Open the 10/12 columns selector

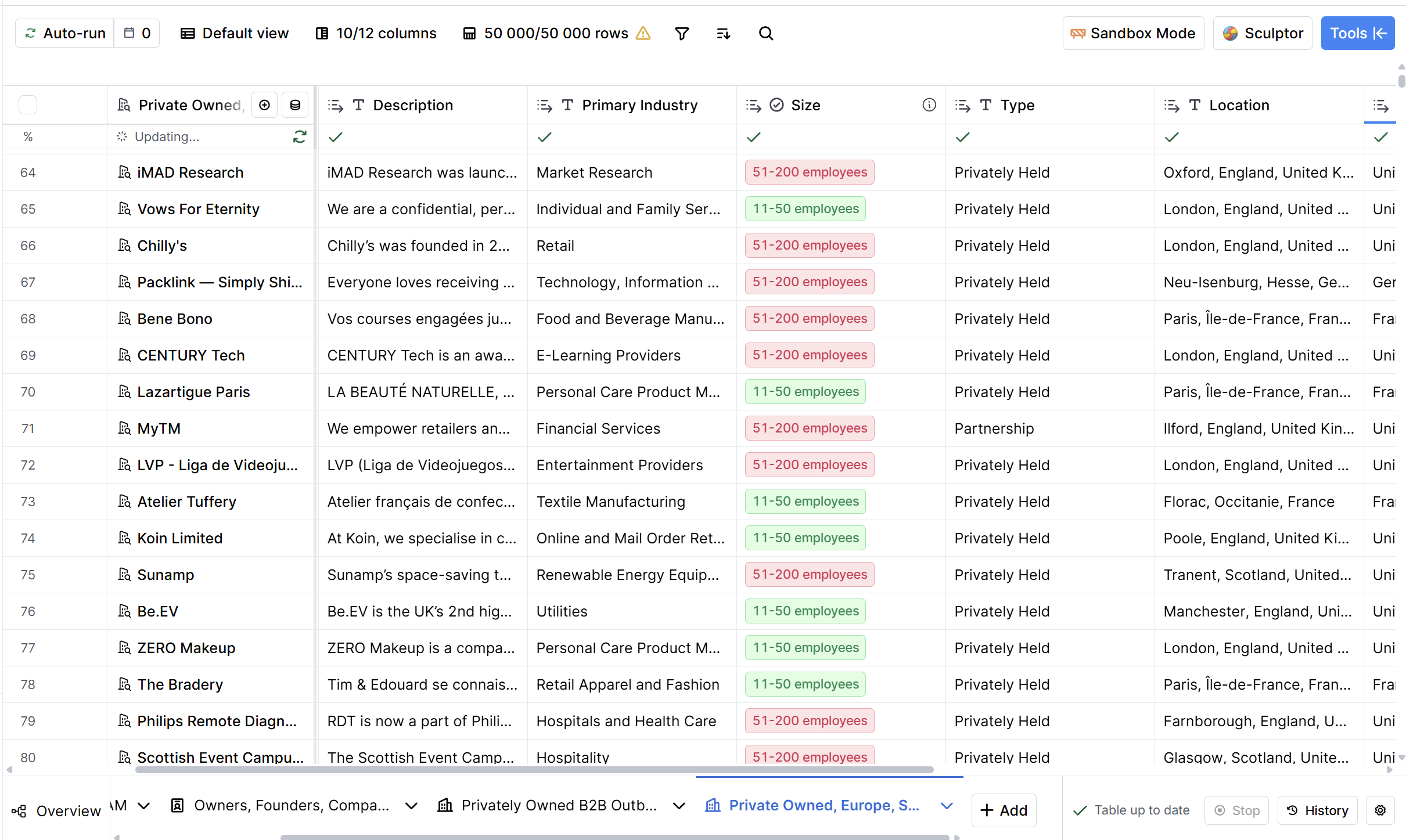click(x=376, y=34)
